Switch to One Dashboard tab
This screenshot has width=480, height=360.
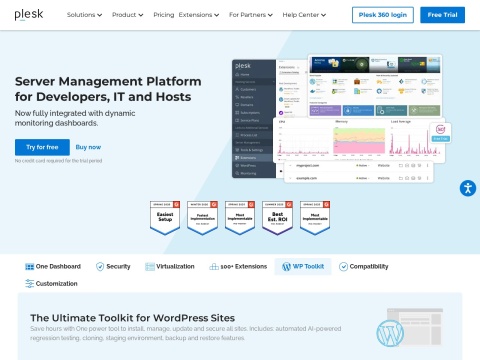(x=53, y=267)
